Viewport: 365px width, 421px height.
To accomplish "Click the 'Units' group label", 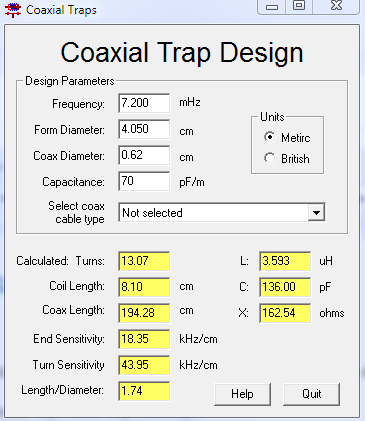I will click(272, 117).
